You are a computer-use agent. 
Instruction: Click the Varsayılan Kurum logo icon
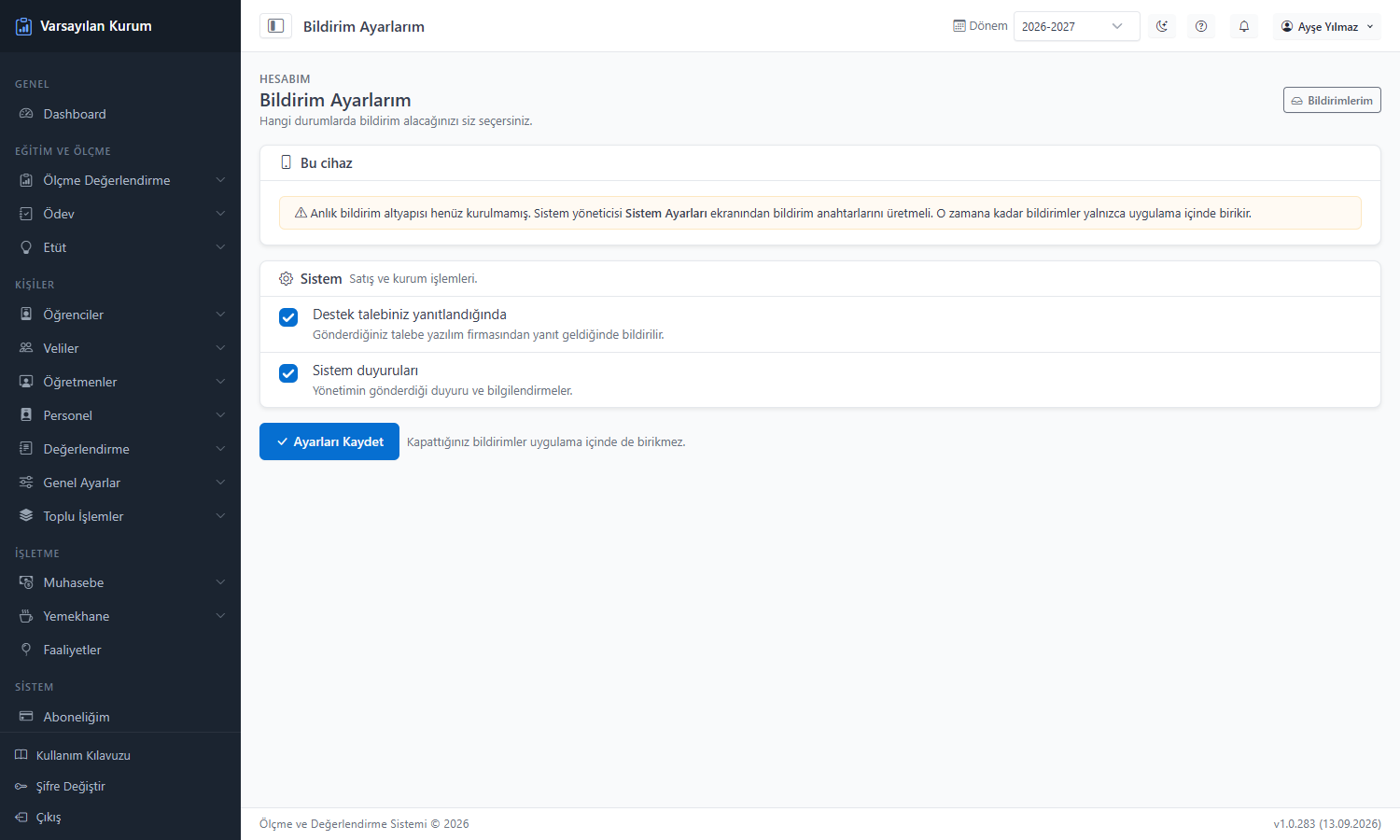24,26
